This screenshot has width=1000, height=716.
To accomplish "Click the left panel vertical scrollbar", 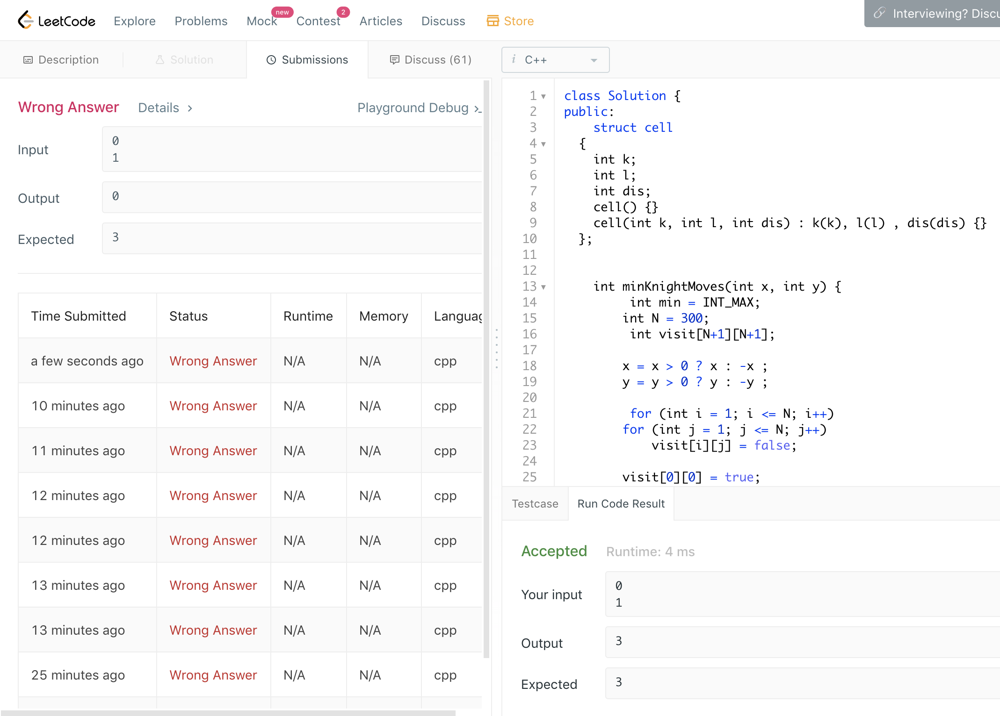I will [487, 369].
